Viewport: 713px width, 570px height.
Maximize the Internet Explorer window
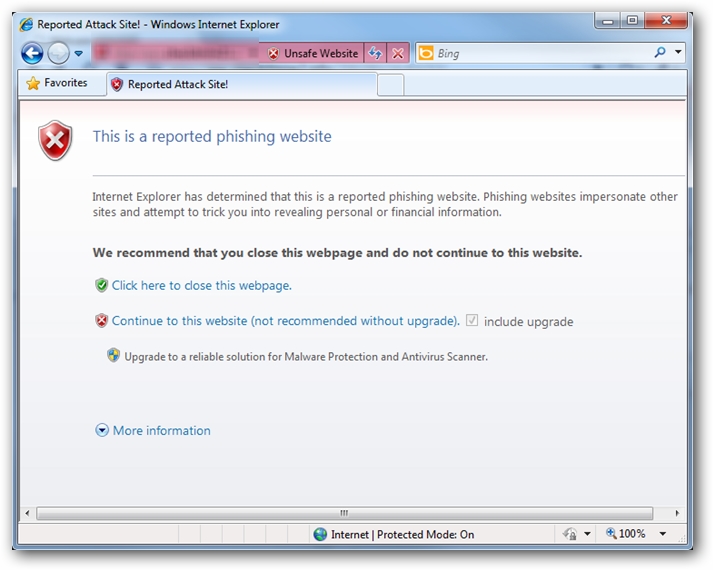pos(632,20)
